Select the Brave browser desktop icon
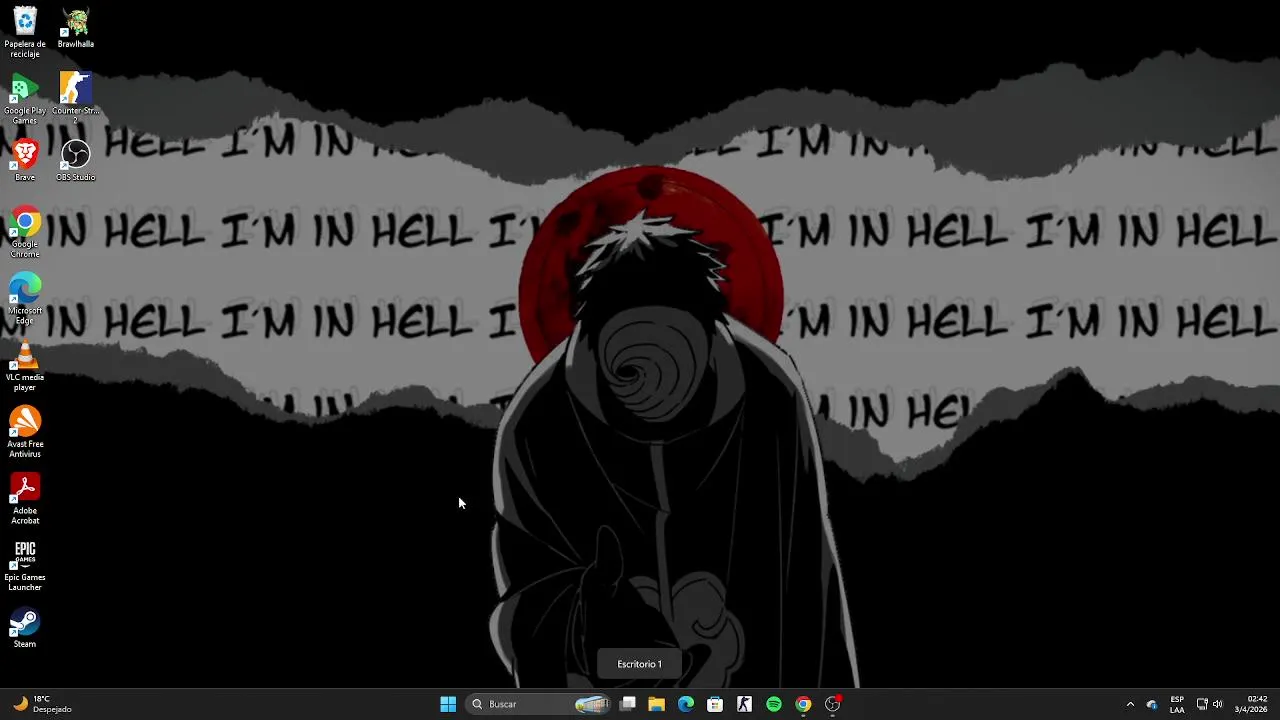 click(25, 161)
